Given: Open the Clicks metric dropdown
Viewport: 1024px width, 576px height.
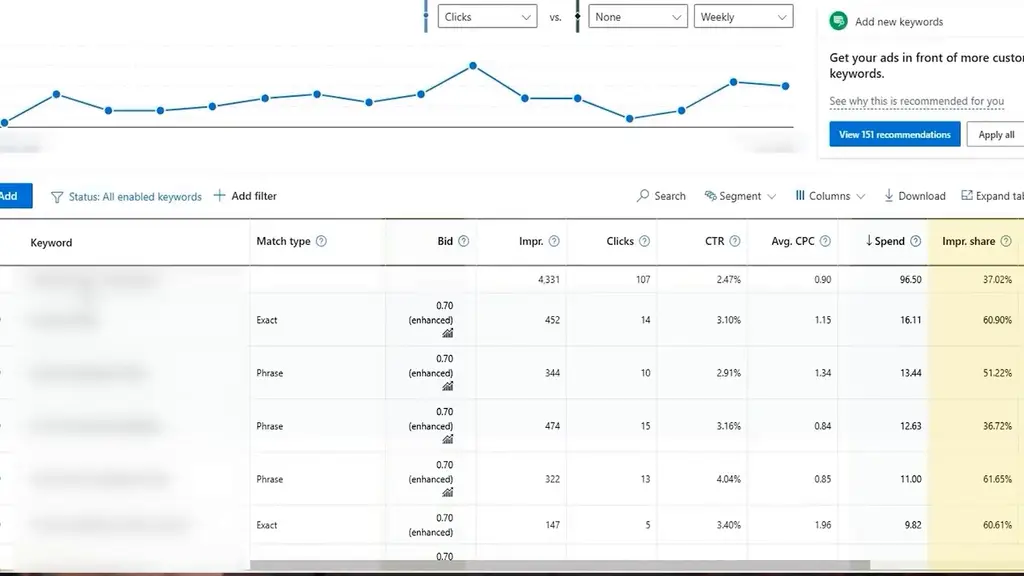Looking at the screenshot, I should (x=487, y=17).
